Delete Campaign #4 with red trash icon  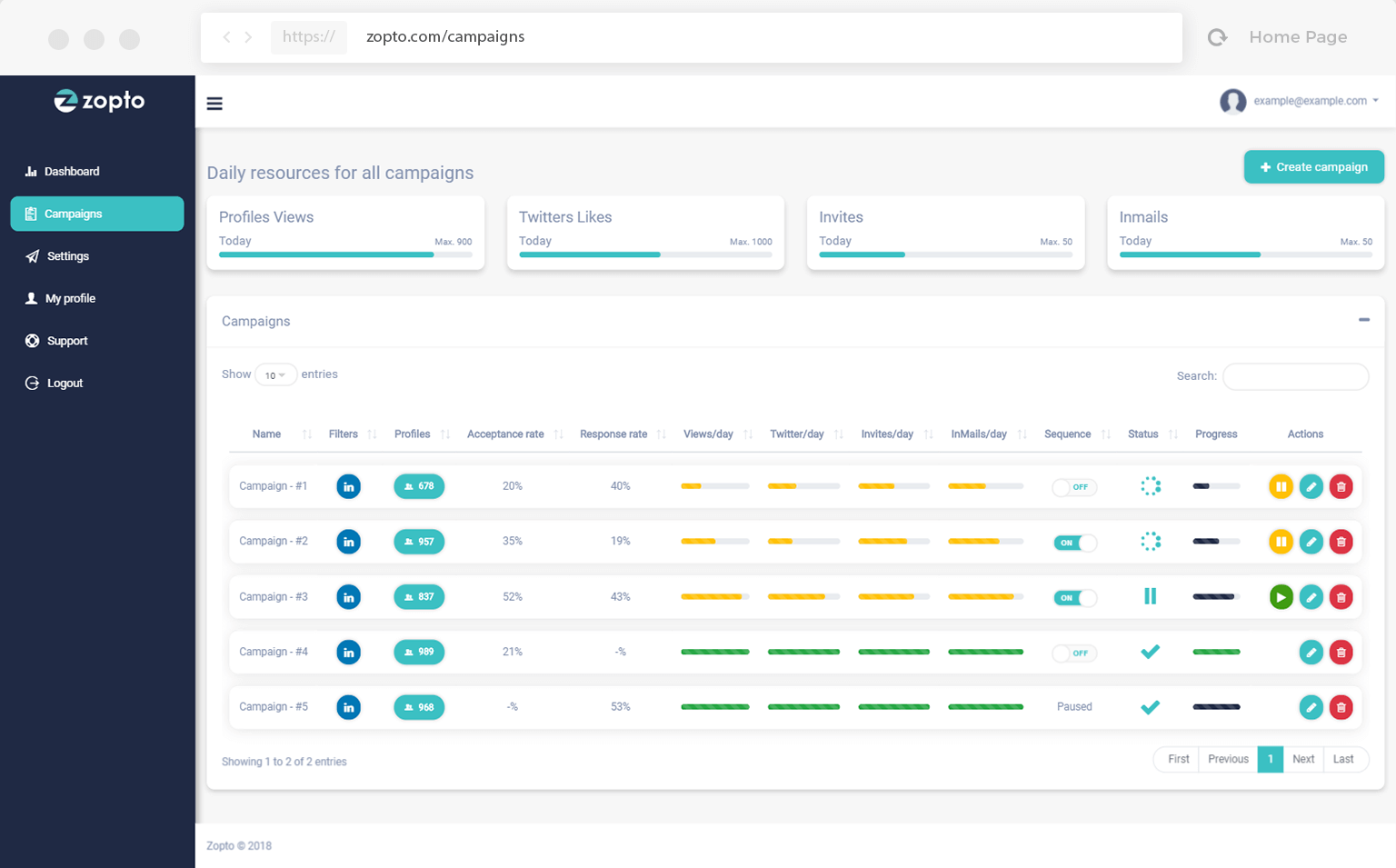point(1341,653)
